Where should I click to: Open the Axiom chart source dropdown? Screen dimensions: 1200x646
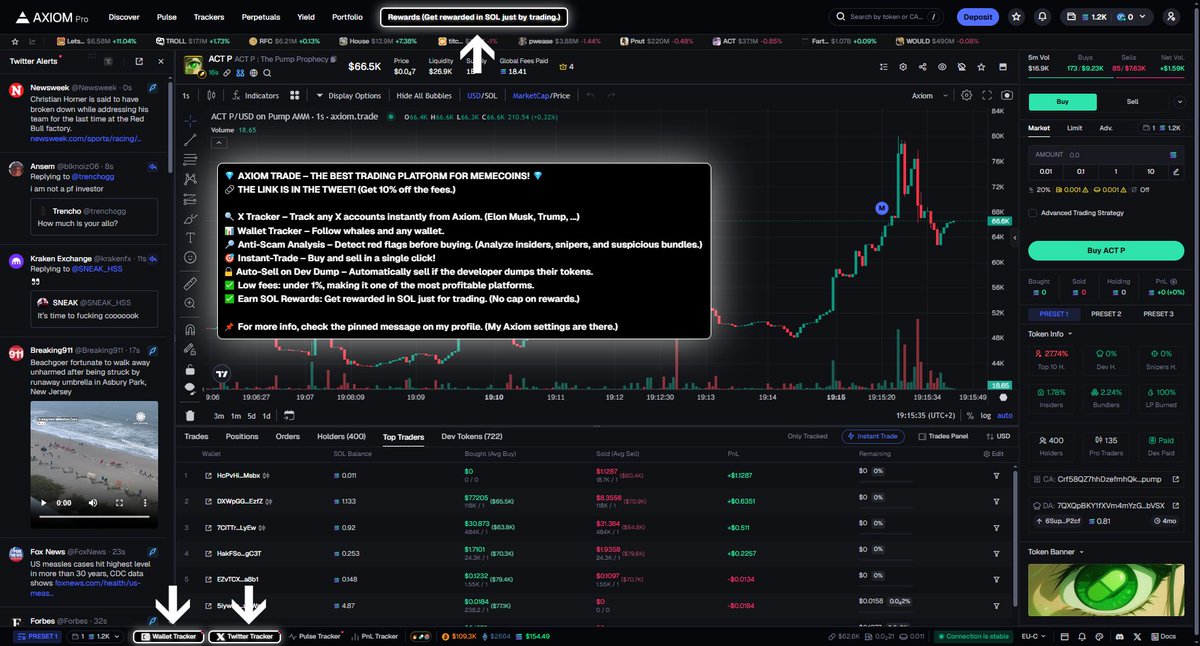coord(928,96)
